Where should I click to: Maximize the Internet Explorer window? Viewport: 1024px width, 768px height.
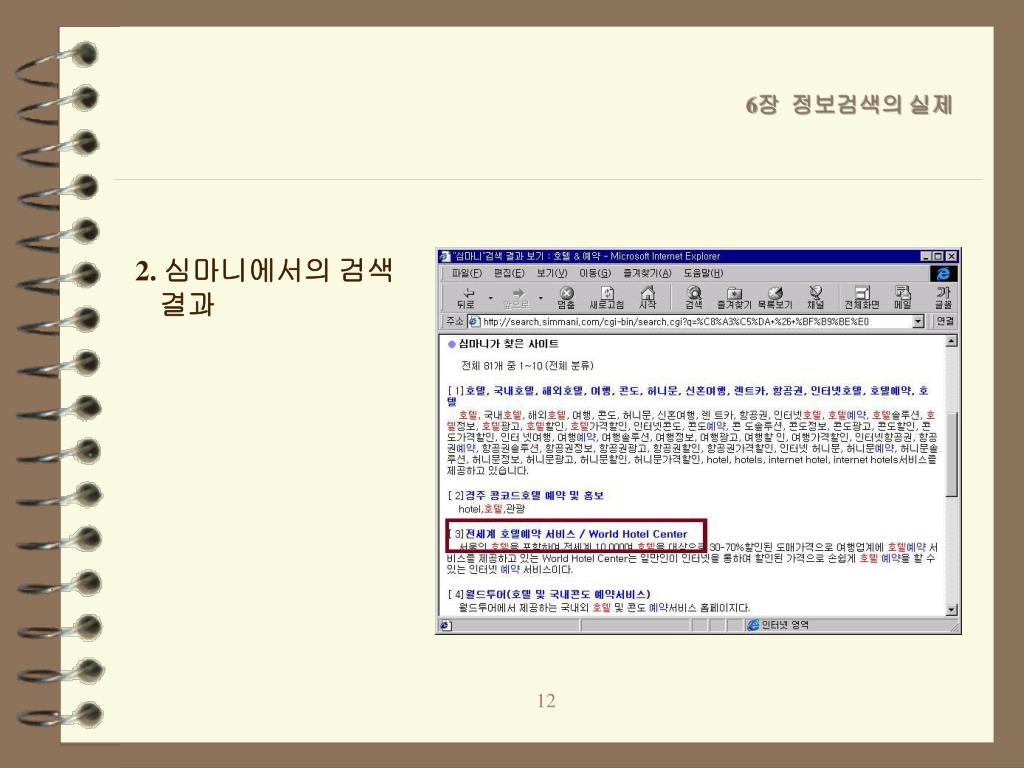point(938,257)
